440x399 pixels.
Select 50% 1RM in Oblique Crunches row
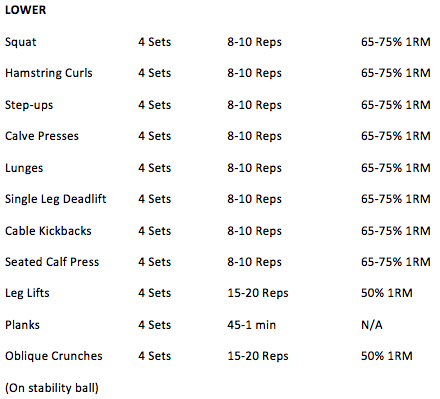pos(387,356)
